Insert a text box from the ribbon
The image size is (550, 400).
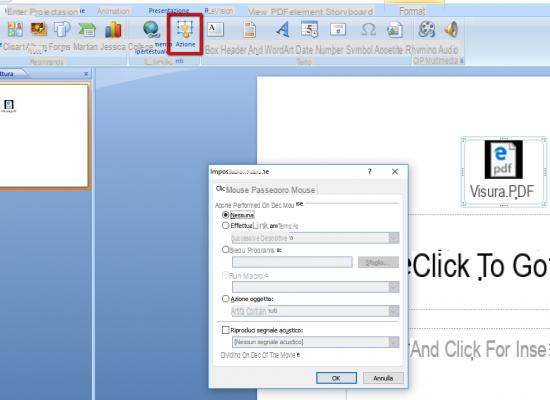(x=215, y=29)
